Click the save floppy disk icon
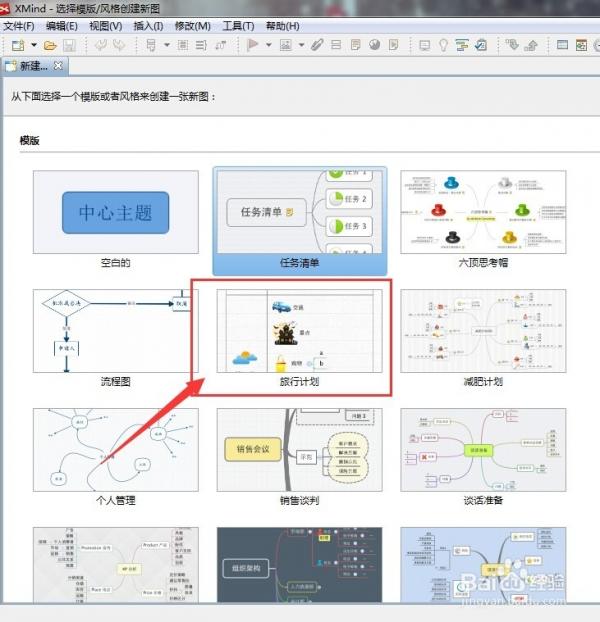 coord(69,45)
